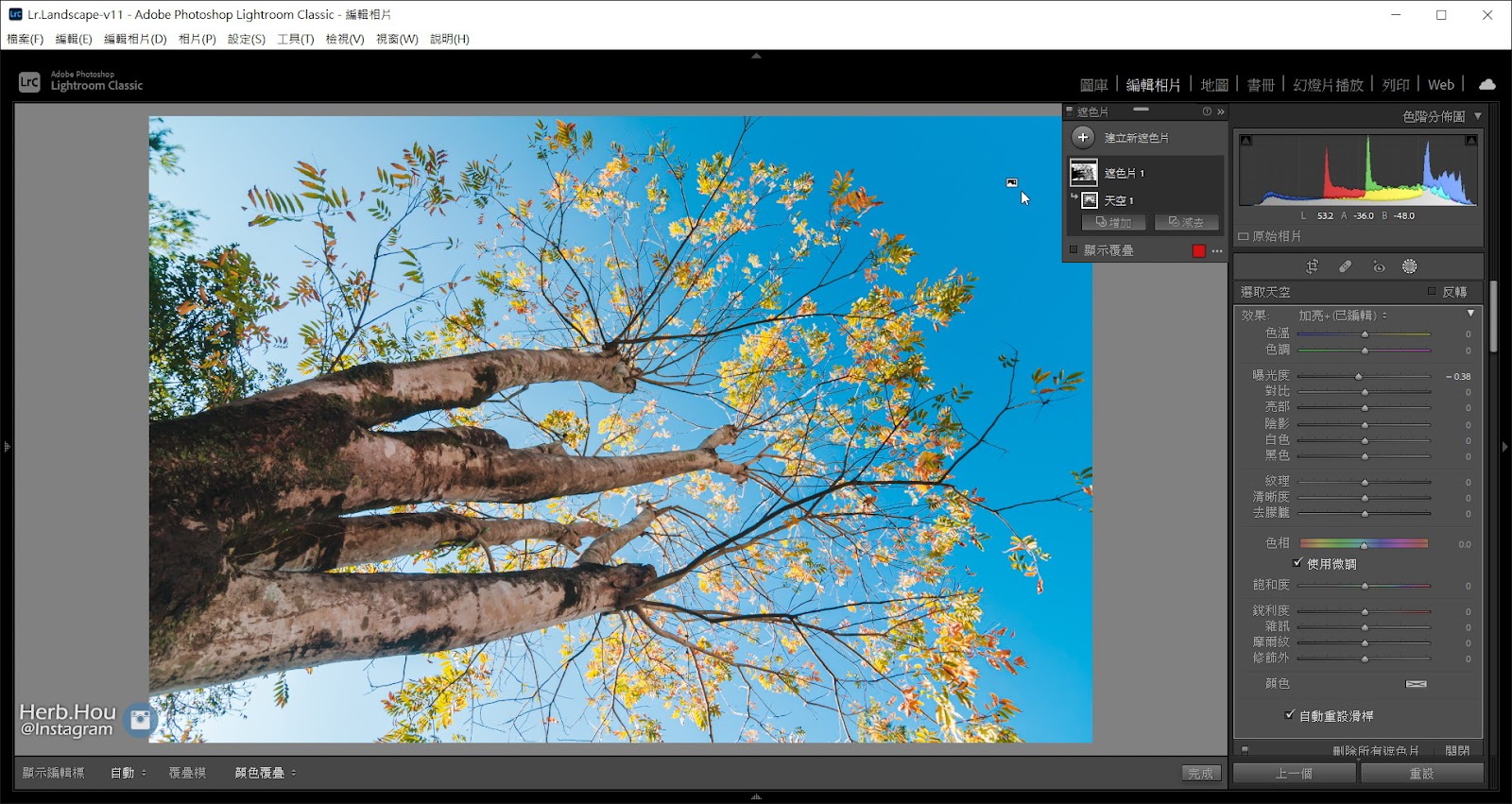
Task: Open the 設定(S) menu
Action: (x=247, y=39)
